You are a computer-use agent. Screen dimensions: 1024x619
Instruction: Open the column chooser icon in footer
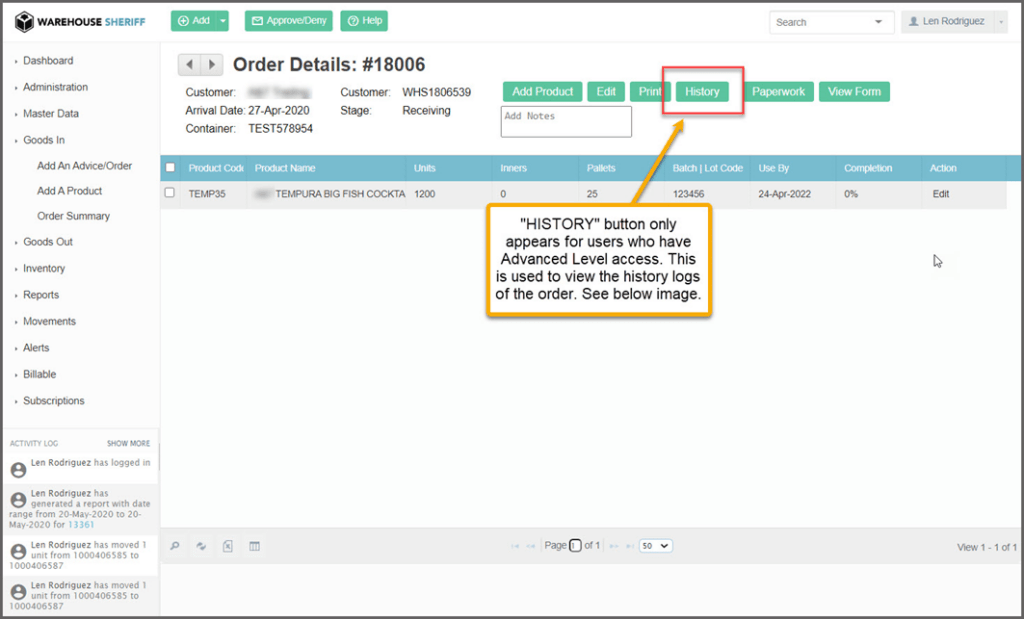point(254,546)
